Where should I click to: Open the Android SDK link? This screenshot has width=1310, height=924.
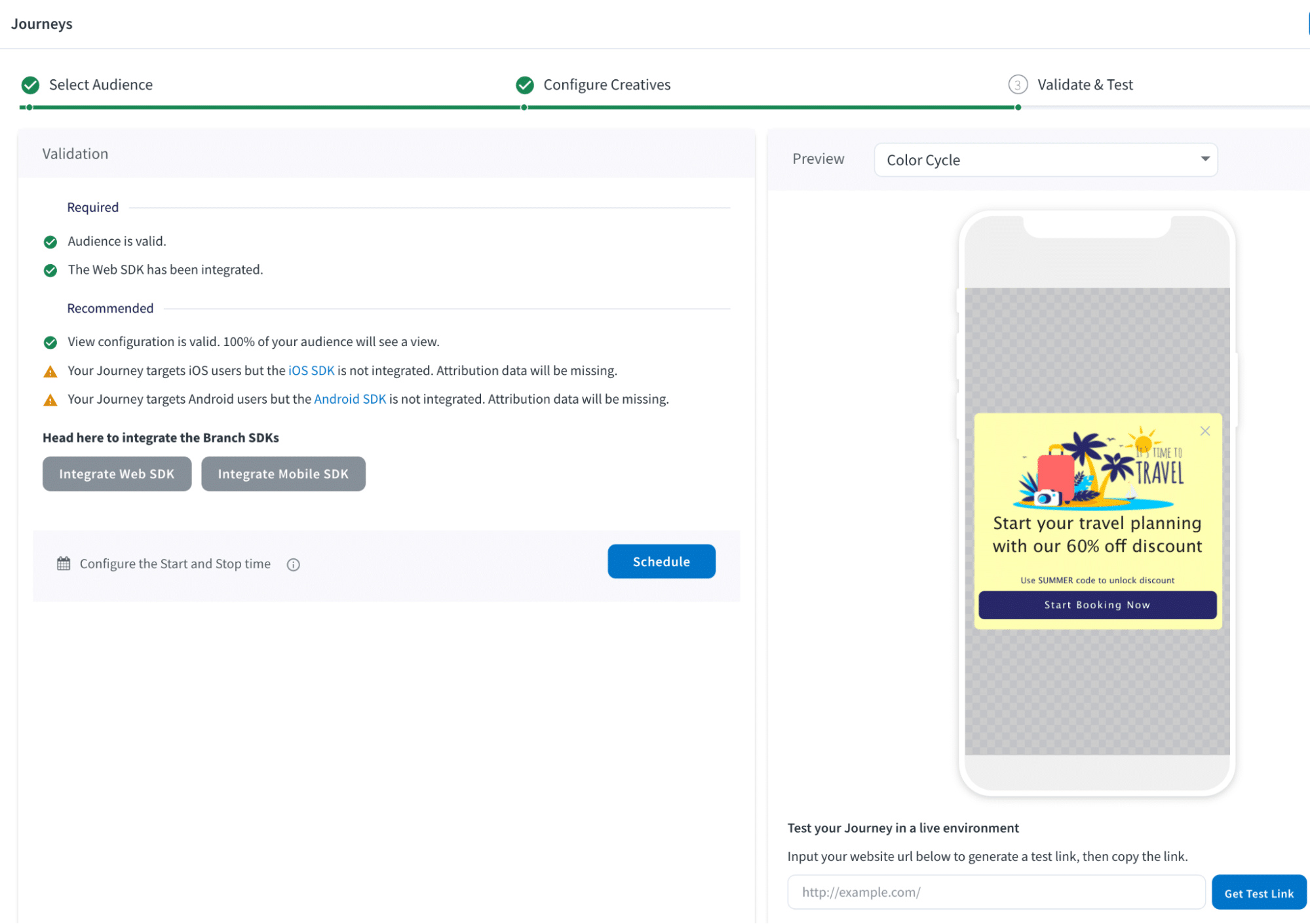click(x=349, y=398)
